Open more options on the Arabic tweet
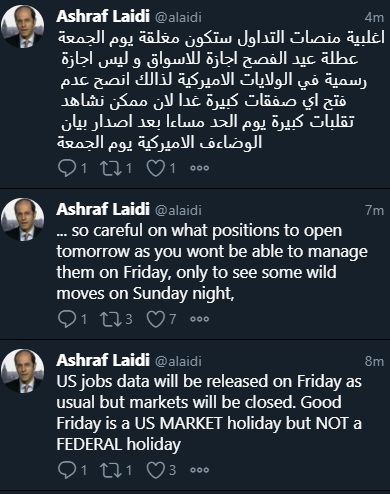 pos(200,168)
